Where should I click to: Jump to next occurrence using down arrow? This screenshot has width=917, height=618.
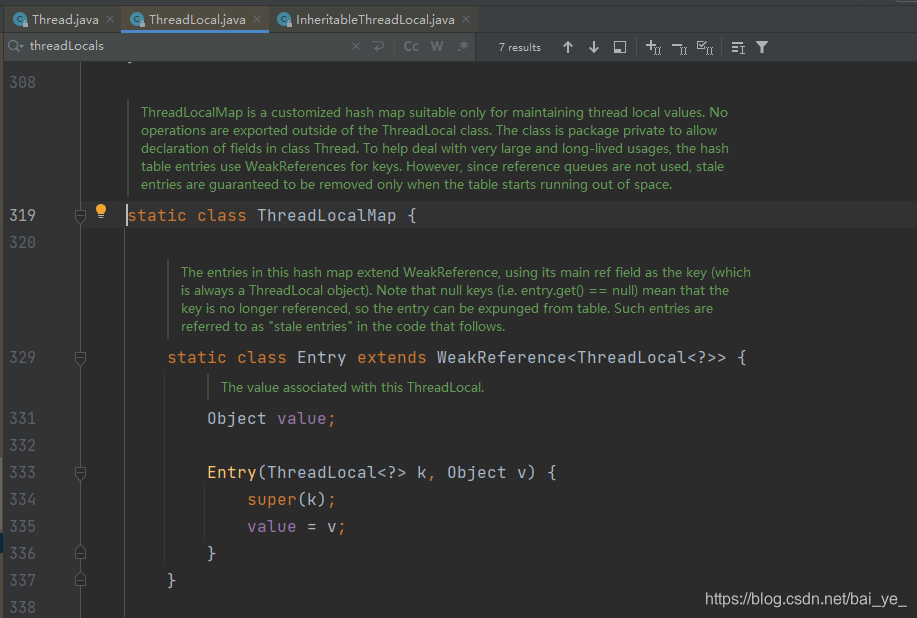click(593, 47)
